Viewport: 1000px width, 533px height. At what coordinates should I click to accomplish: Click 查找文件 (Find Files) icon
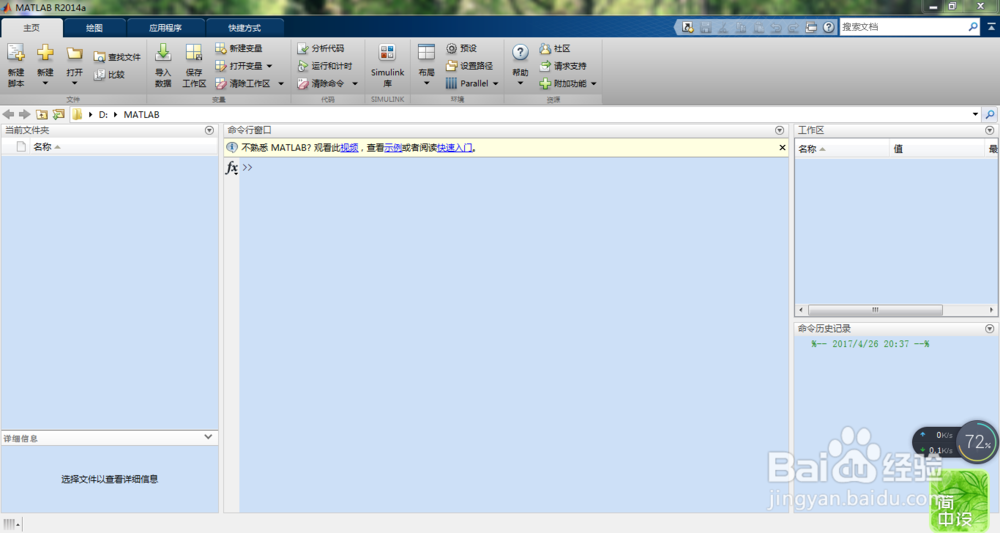[99, 57]
